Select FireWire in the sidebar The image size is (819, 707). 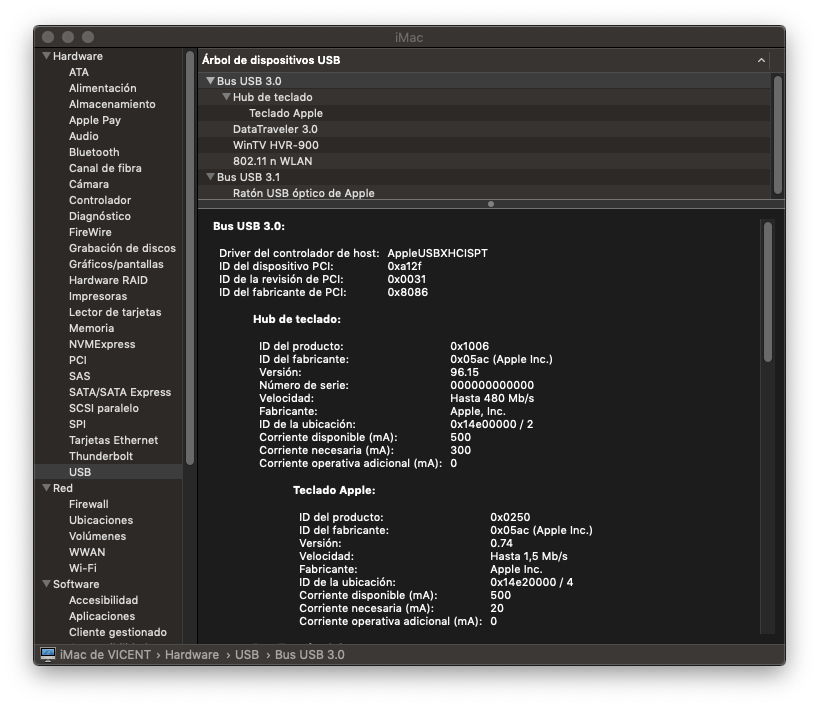[x=90, y=232]
